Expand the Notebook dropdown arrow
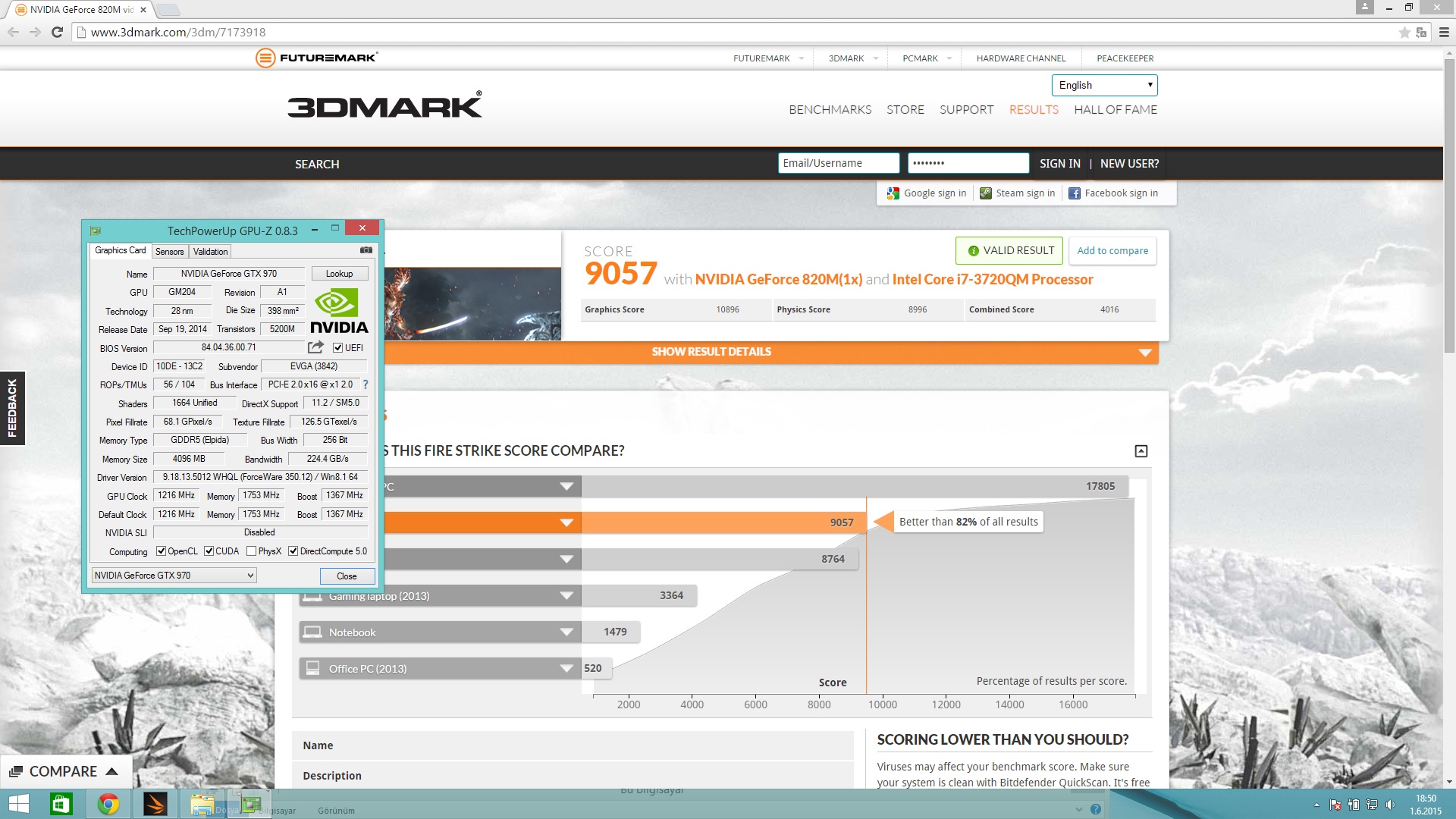This screenshot has width=1456, height=819. point(566,632)
